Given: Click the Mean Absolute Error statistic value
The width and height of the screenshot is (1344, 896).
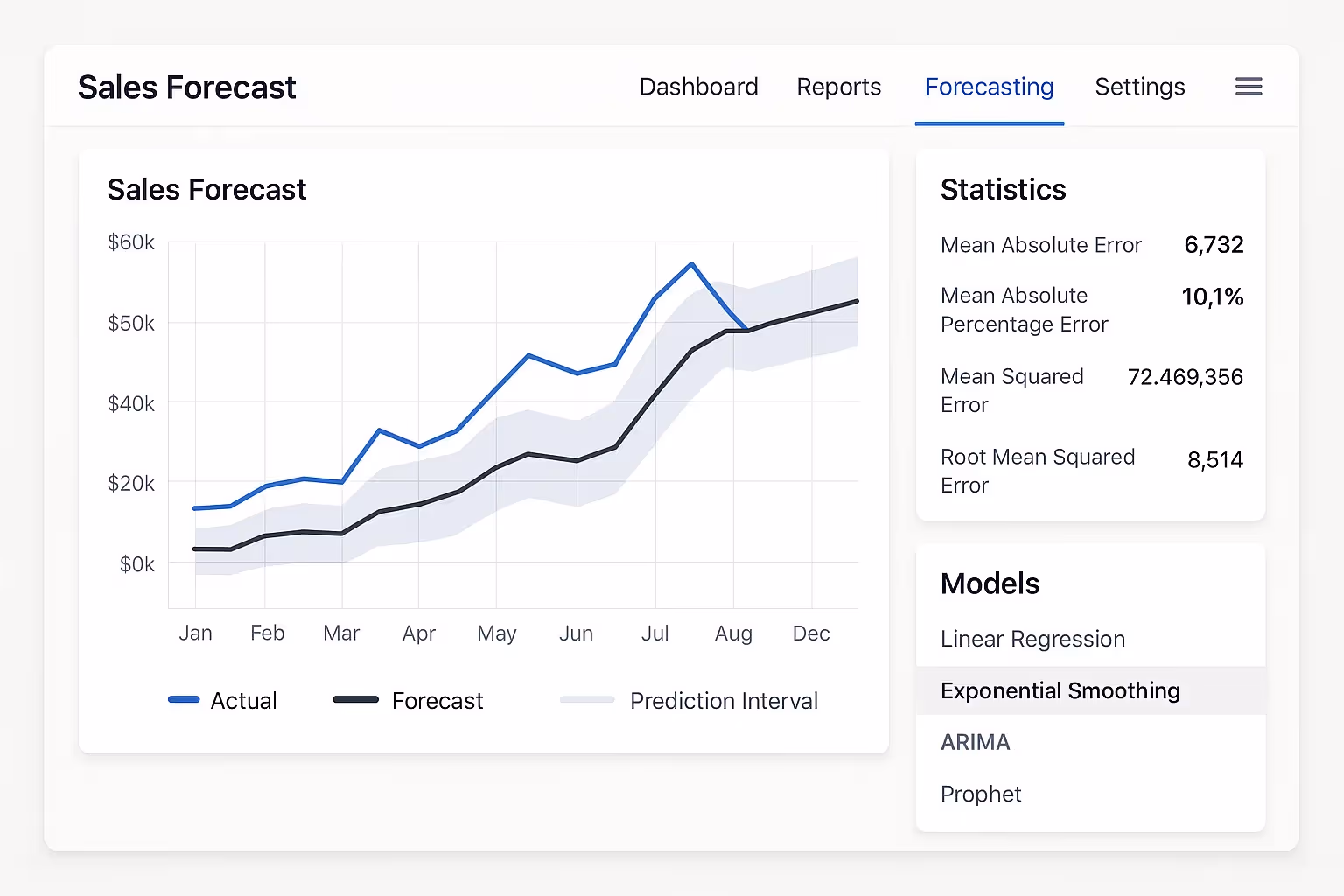Looking at the screenshot, I should tap(1214, 245).
